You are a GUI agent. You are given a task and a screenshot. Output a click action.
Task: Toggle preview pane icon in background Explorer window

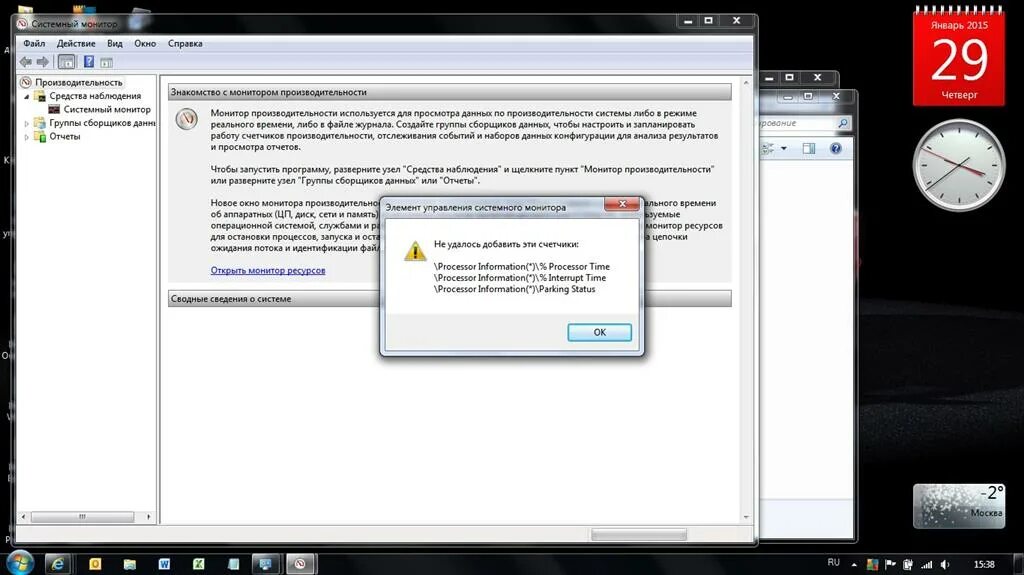point(808,149)
